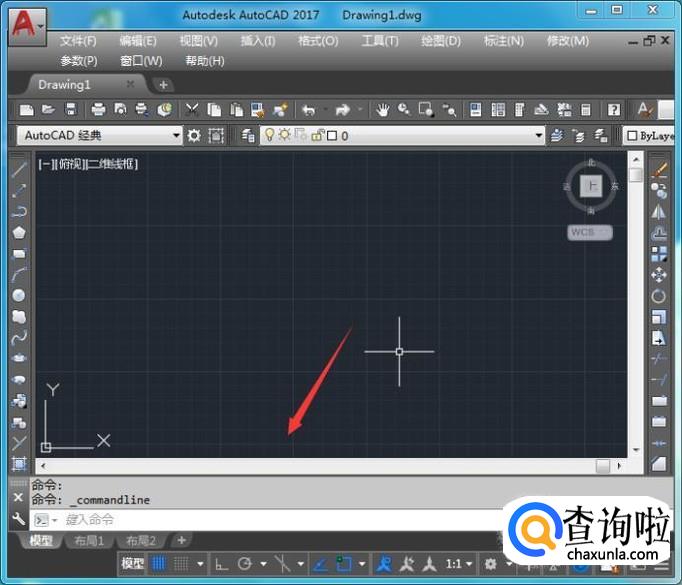
Task: Switch to the 布局1 layout tab
Action: click(89, 541)
